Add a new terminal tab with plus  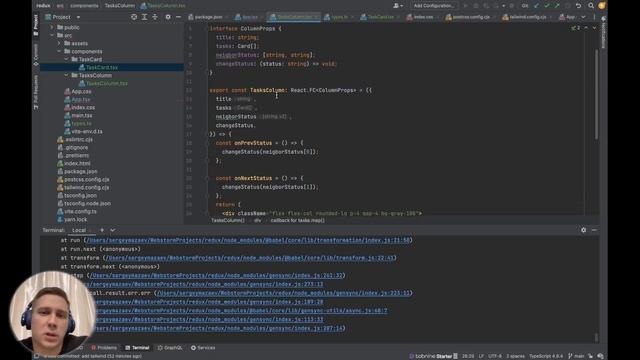click(x=102, y=230)
